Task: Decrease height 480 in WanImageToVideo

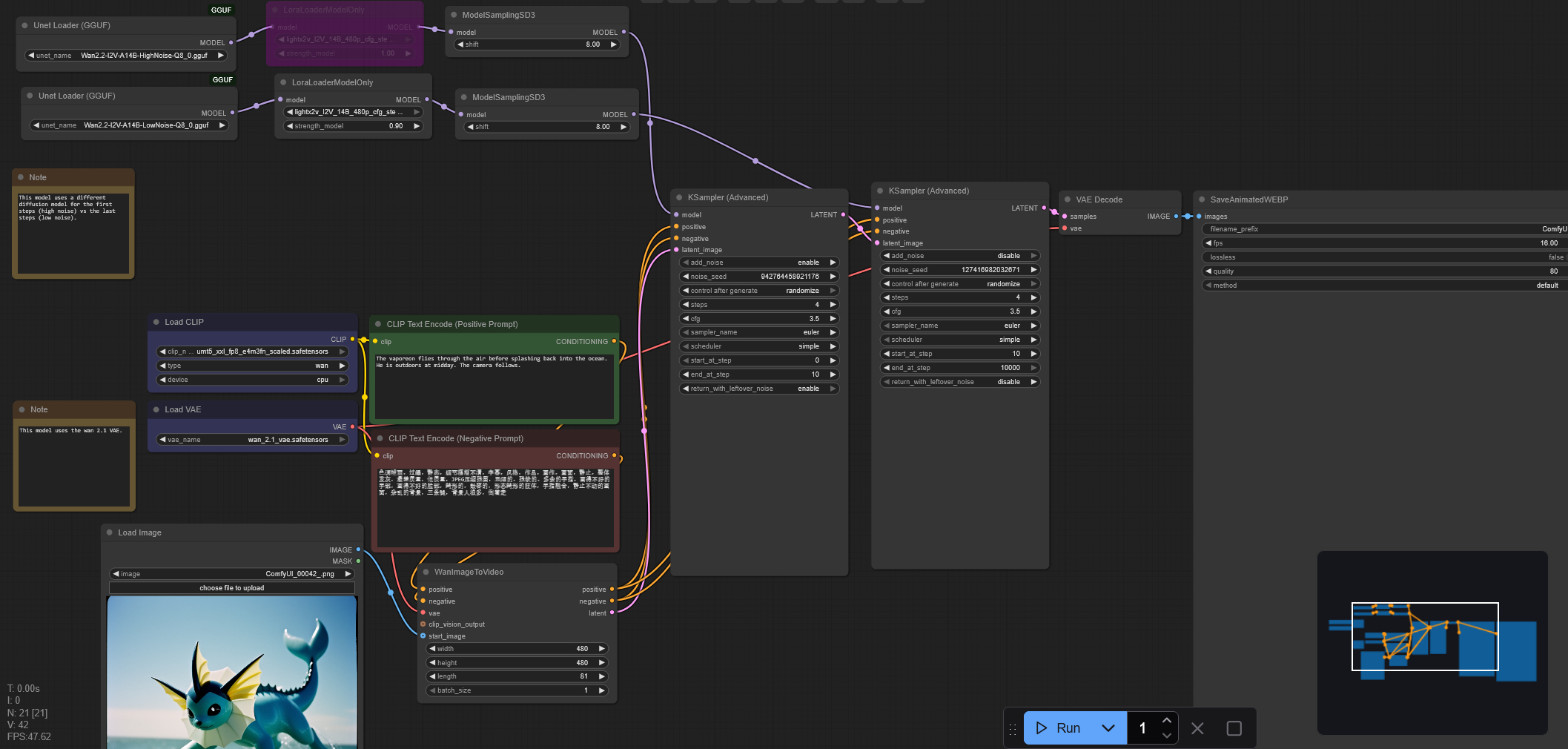Action: click(x=432, y=663)
